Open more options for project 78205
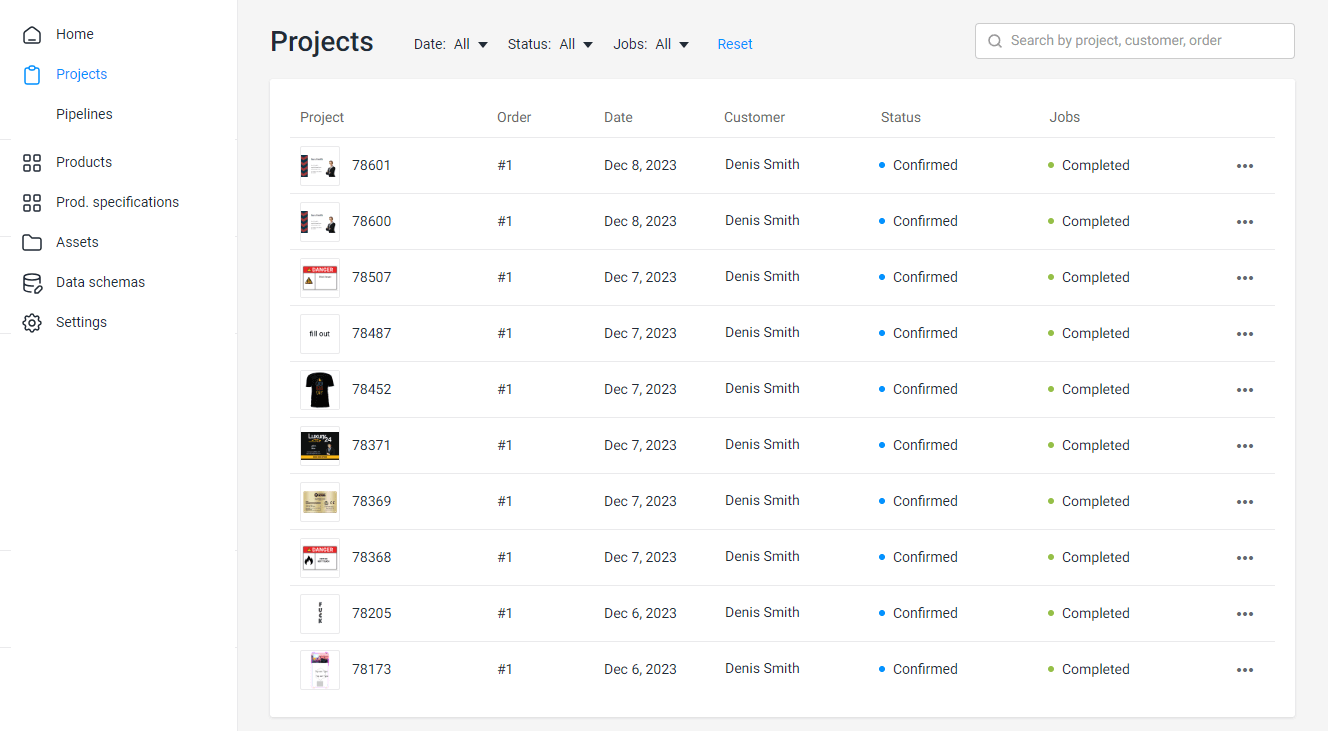The image size is (1328, 731). coord(1245,614)
